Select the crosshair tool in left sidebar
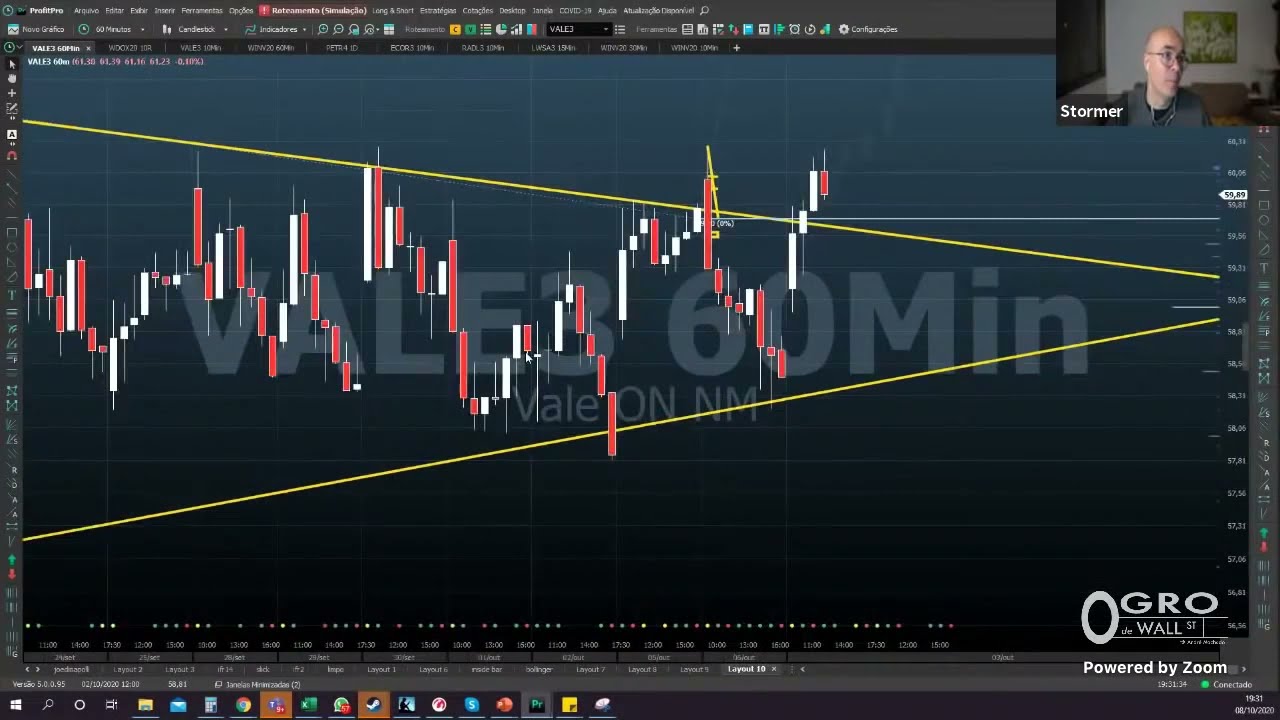The height and width of the screenshot is (720, 1280). [x=12, y=93]
